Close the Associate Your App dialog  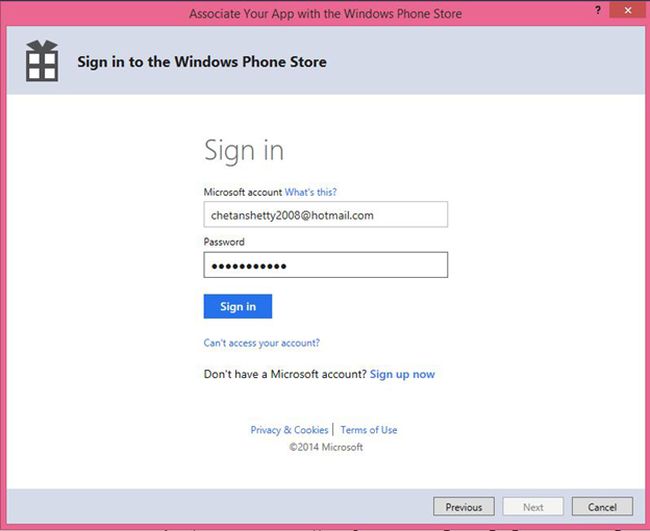pos(628,10)
